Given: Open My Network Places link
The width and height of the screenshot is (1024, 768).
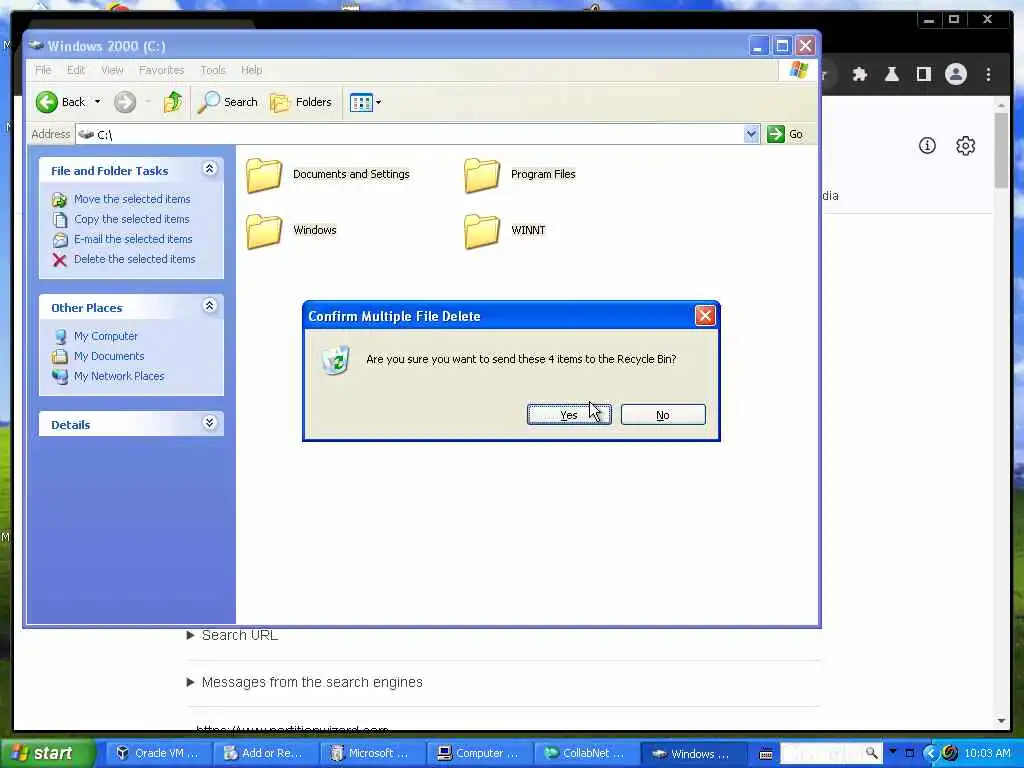Looking at the screenshot, I should click(119, 376).
